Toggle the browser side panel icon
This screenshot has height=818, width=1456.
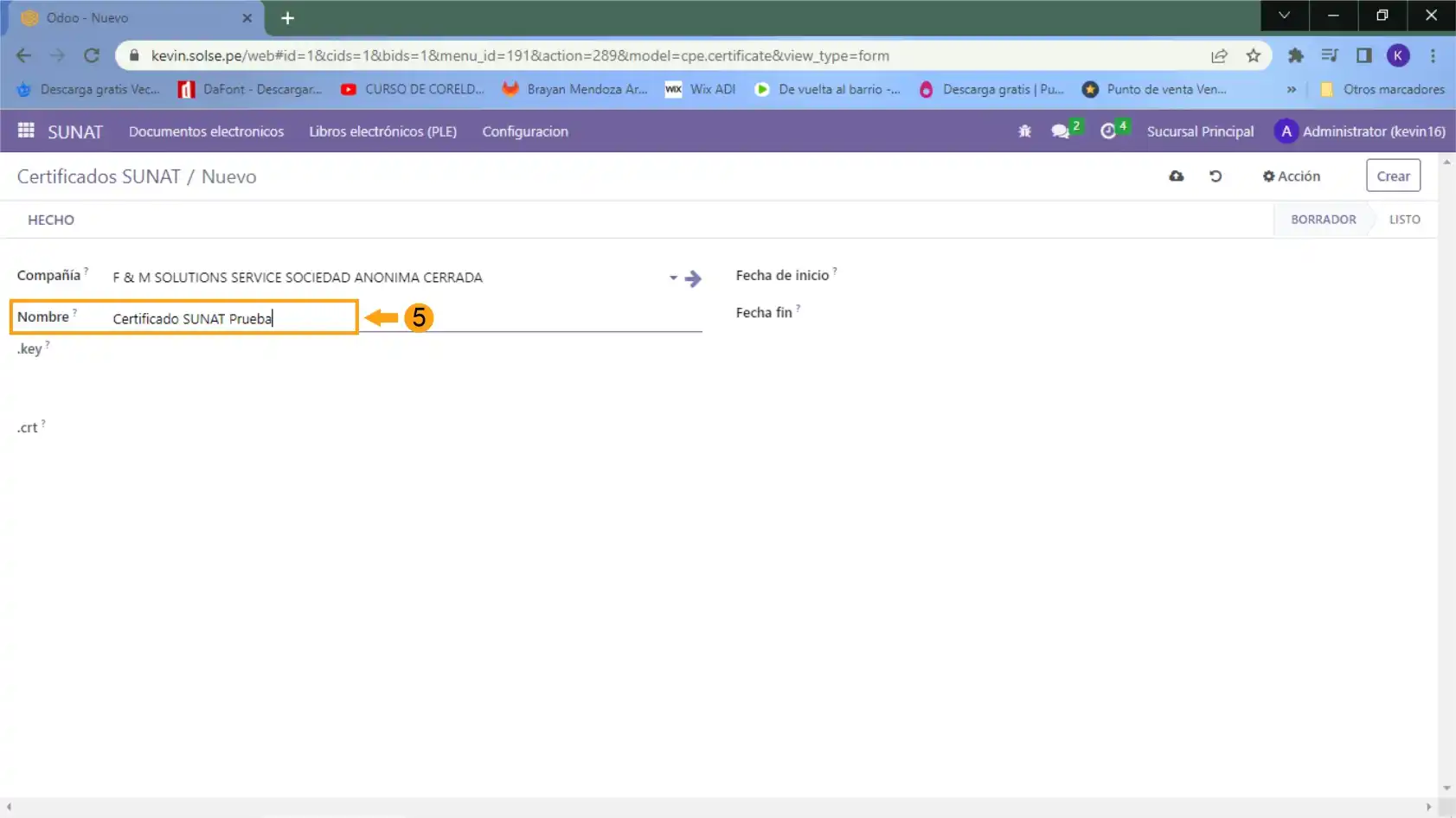1364,55
